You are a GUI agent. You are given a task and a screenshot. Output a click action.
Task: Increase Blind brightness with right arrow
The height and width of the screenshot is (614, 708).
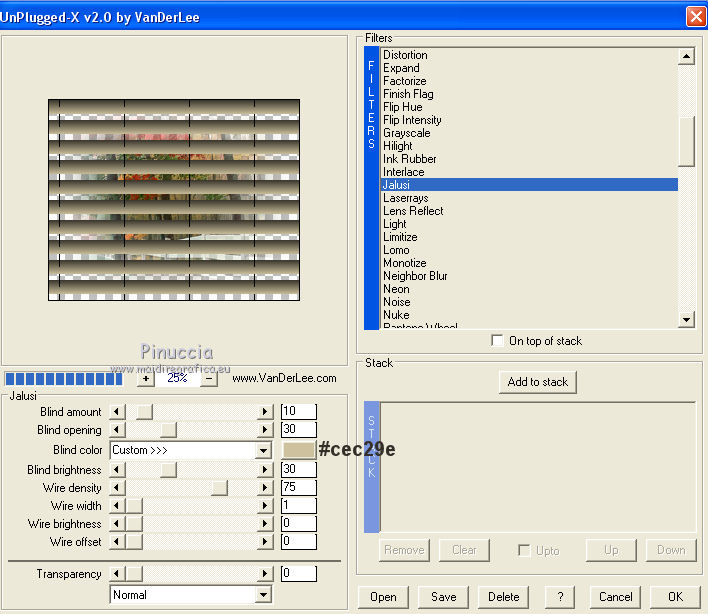(266, 470)
